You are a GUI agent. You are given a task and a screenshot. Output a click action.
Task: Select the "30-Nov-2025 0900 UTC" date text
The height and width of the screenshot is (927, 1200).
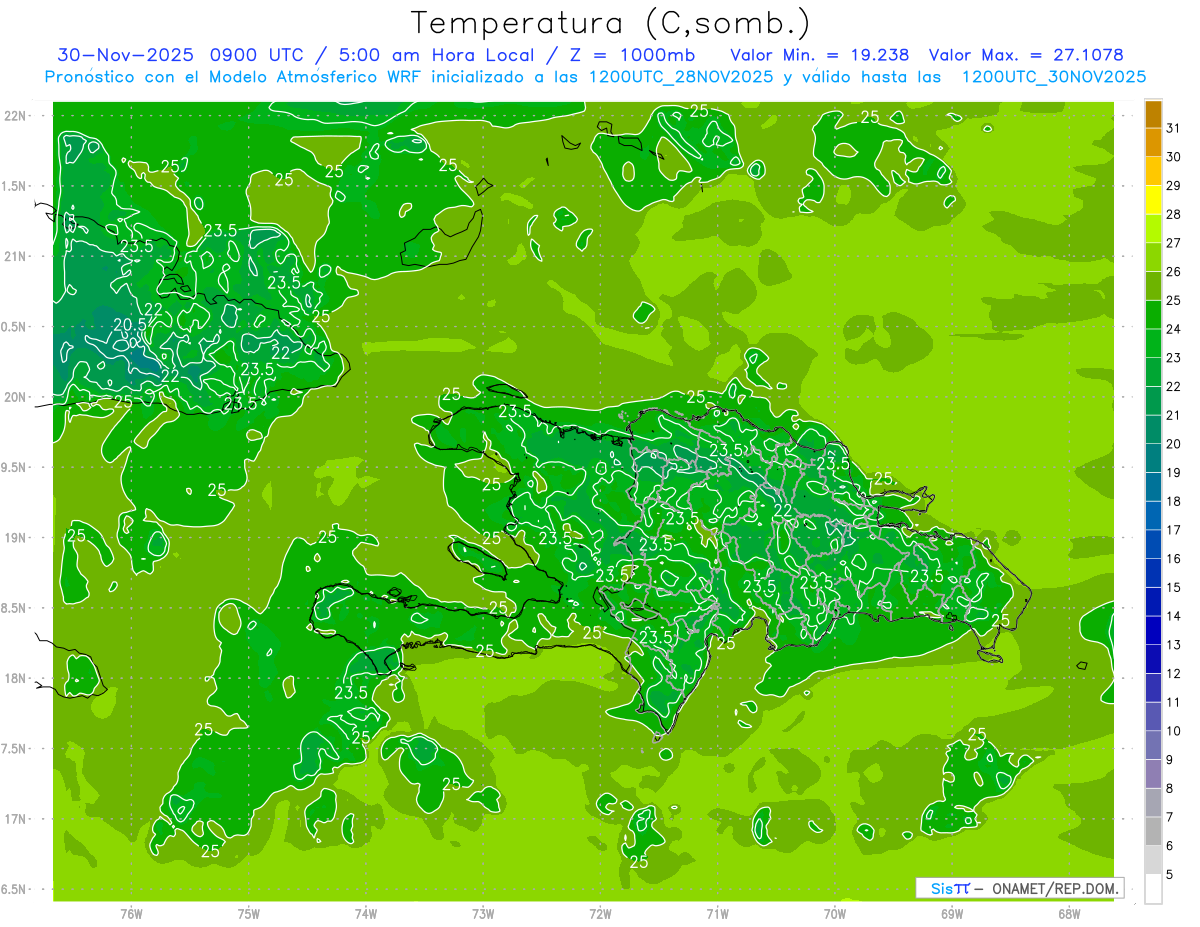178,55
